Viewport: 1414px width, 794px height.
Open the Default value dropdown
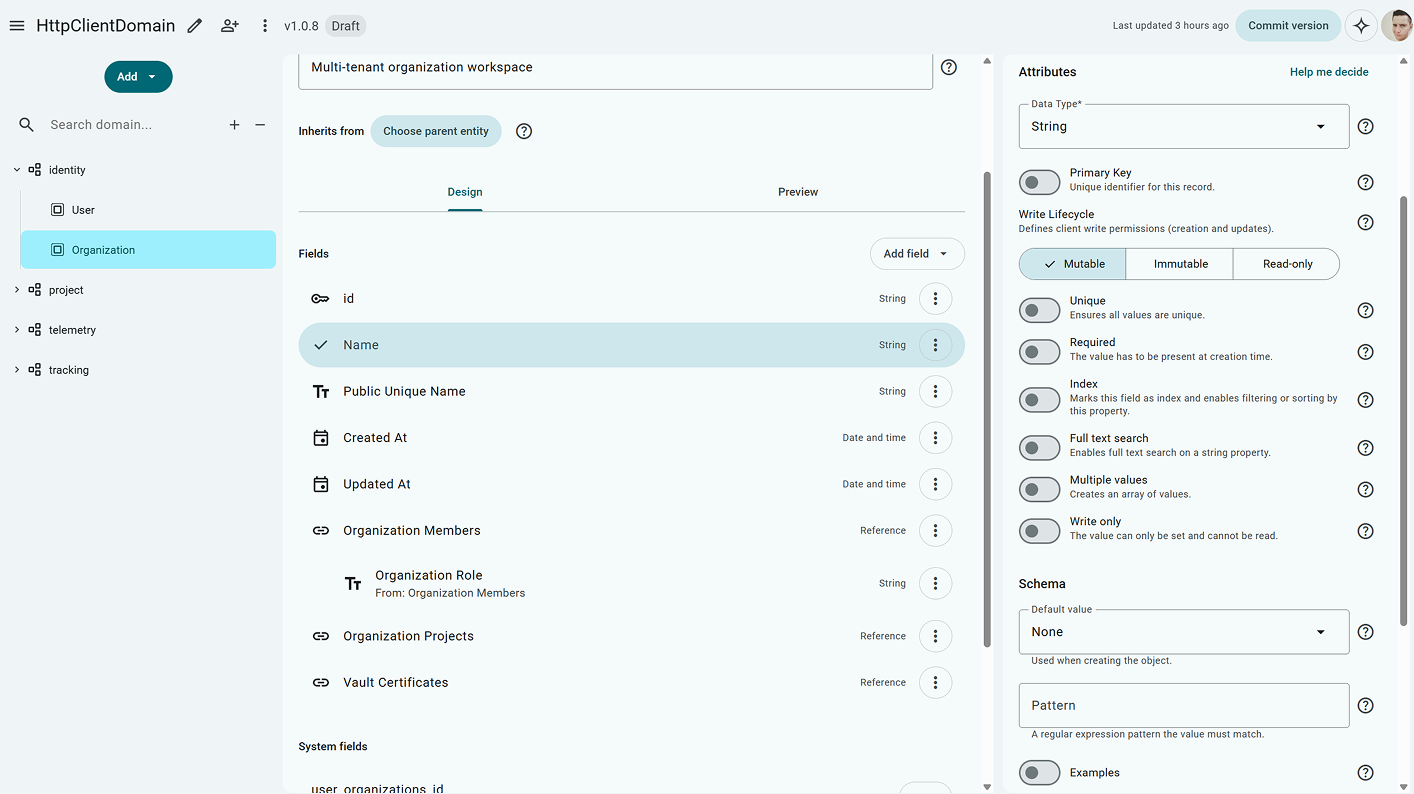pos(1183,632)
